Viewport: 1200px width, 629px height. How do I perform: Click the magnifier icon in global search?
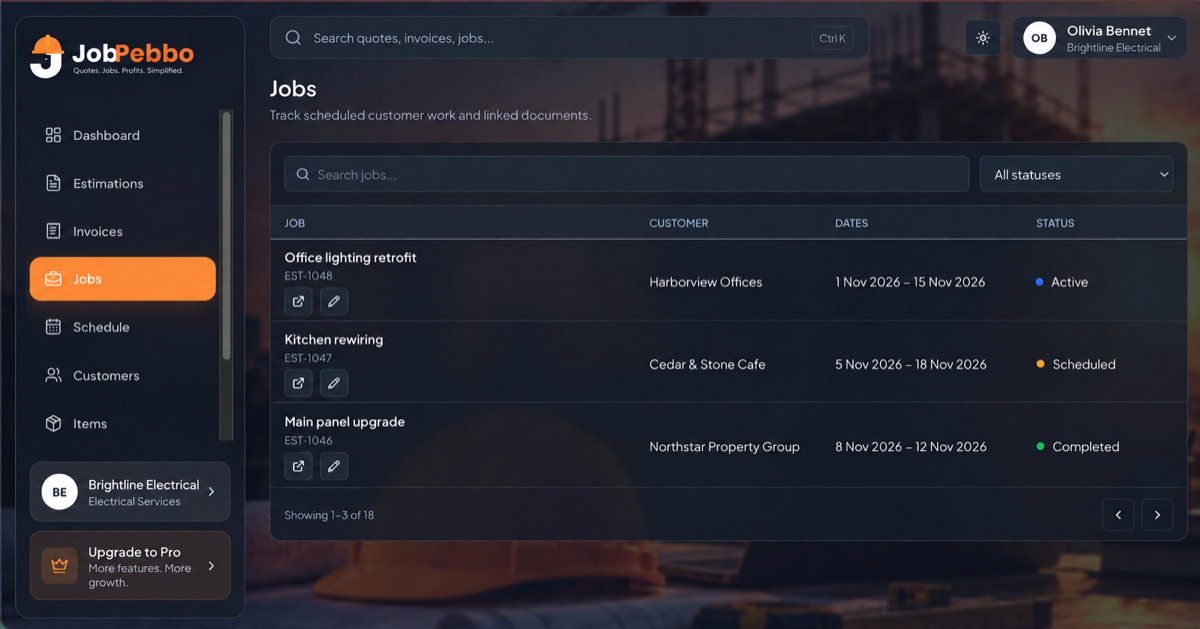click(293, 38)
